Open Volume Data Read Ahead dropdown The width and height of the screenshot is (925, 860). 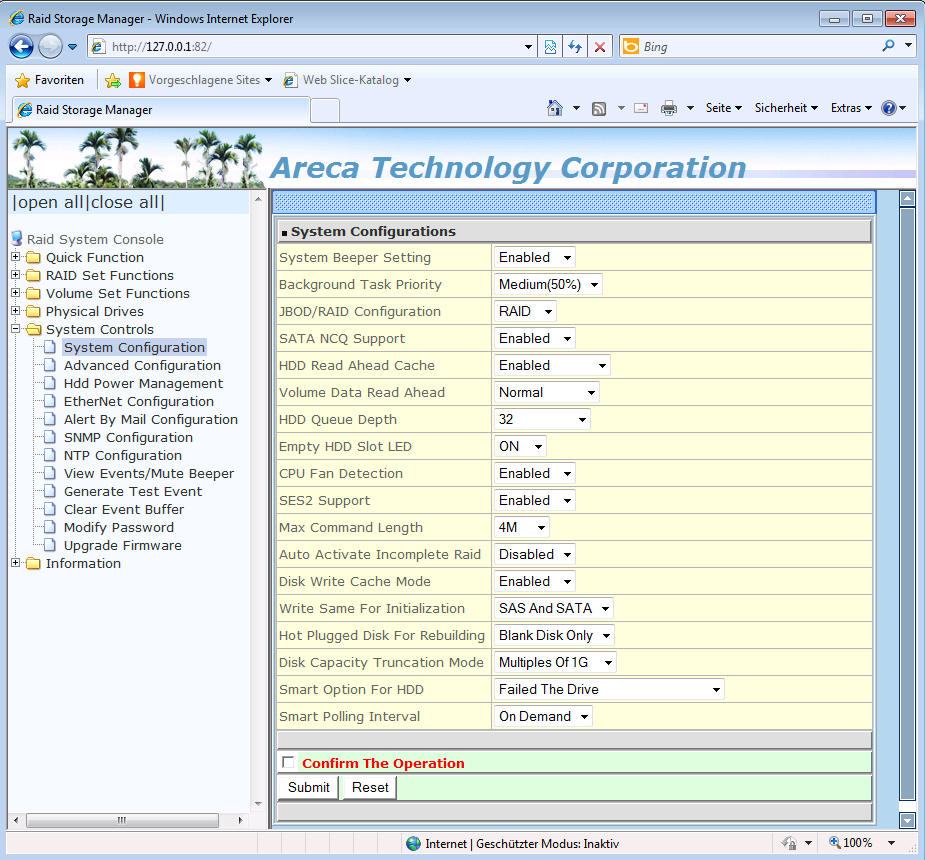pyautogui.click(x=547, y=392)
